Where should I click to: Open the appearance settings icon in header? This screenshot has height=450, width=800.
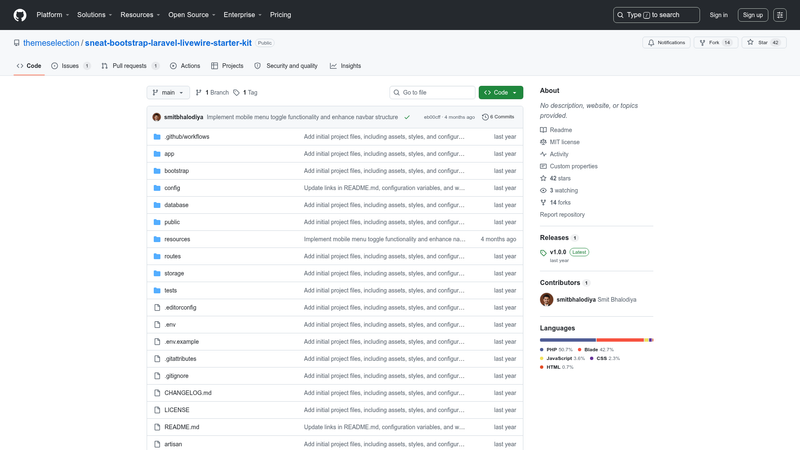[x=780, y=15]
